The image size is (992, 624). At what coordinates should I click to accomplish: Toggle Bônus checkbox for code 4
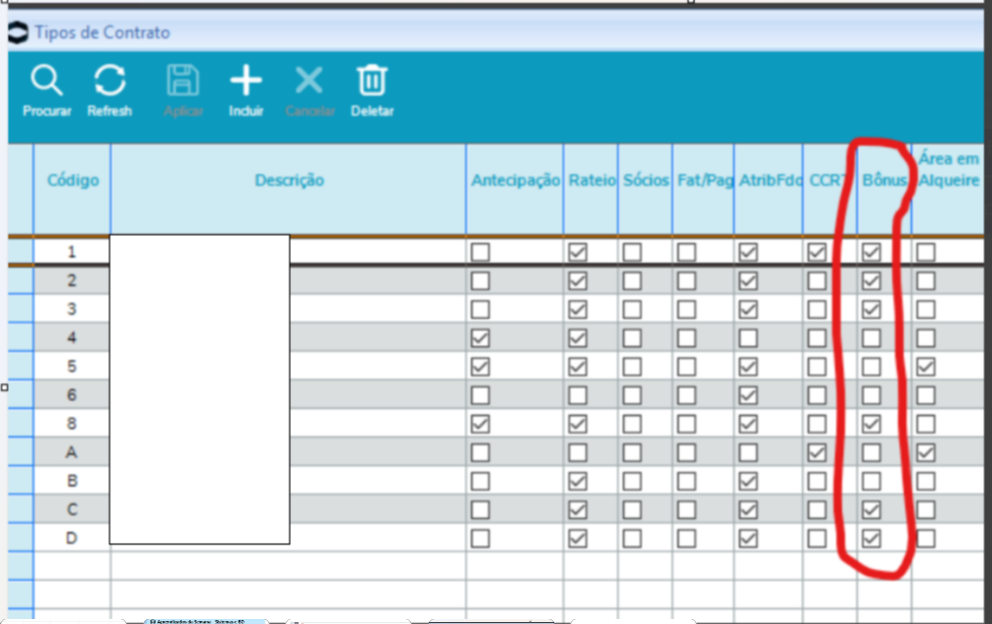point(871,338)
